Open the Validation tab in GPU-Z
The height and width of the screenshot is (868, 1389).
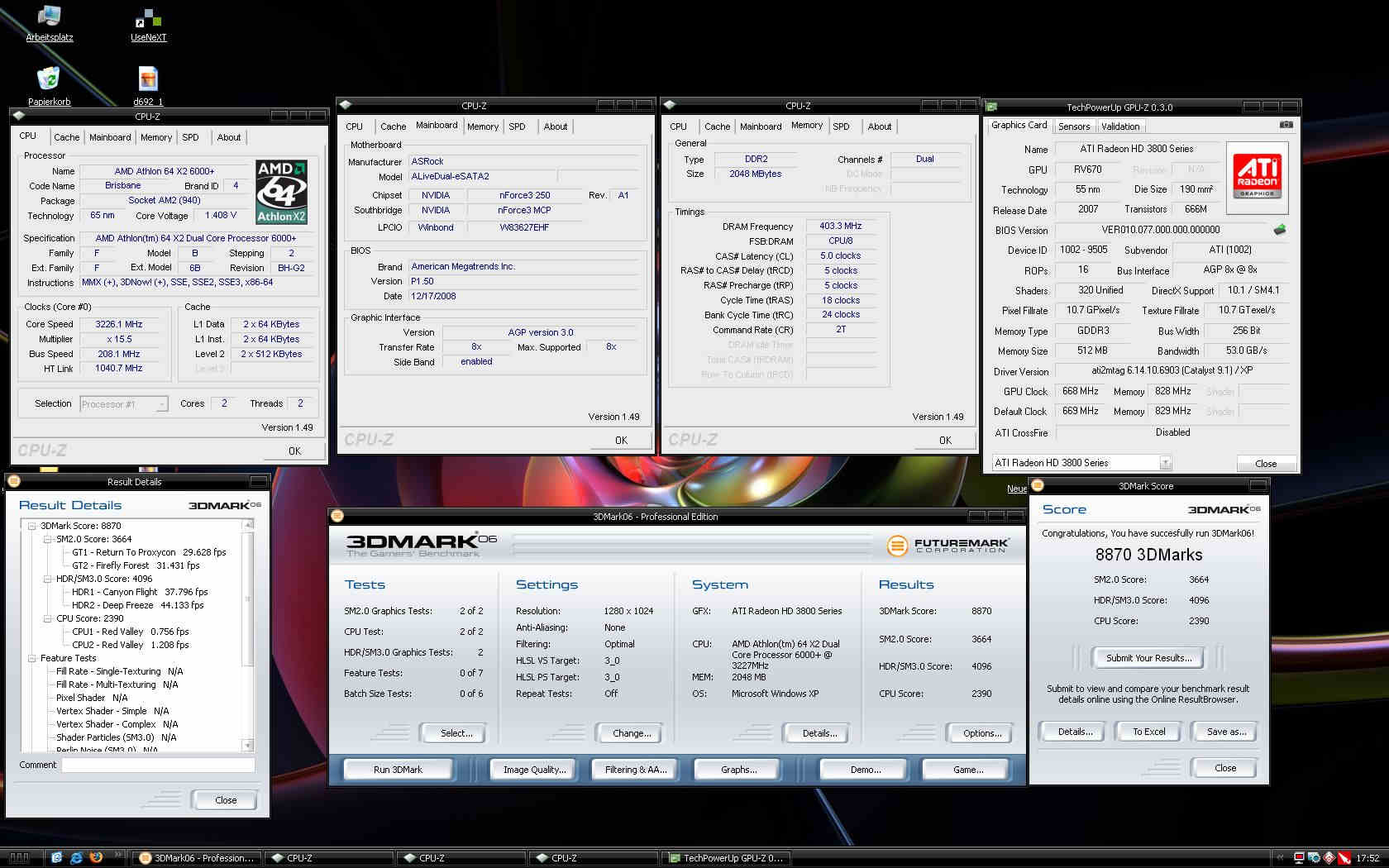pos(1120,126)
